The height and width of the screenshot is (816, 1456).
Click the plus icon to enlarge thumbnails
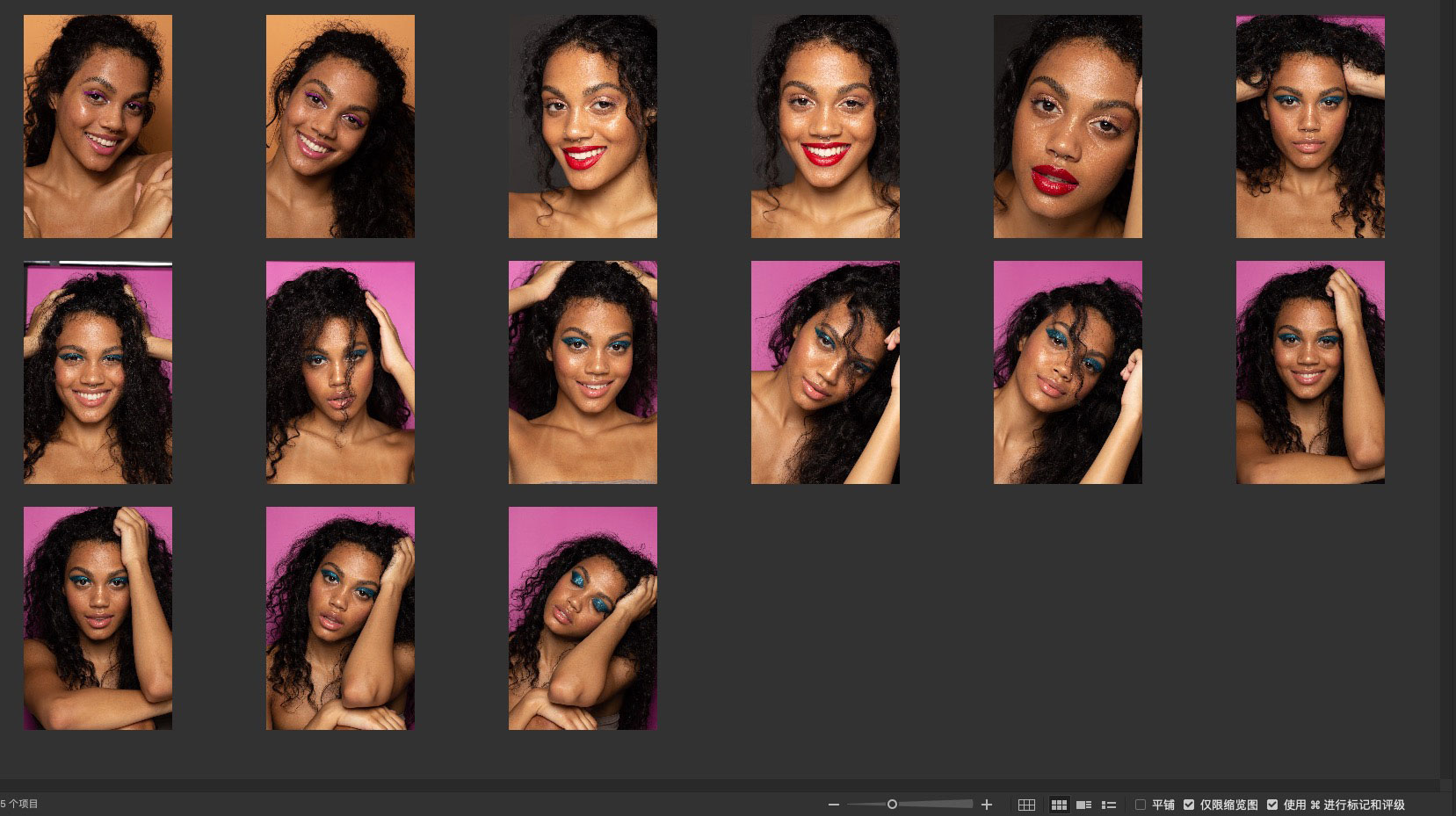[x=987, y=805]
